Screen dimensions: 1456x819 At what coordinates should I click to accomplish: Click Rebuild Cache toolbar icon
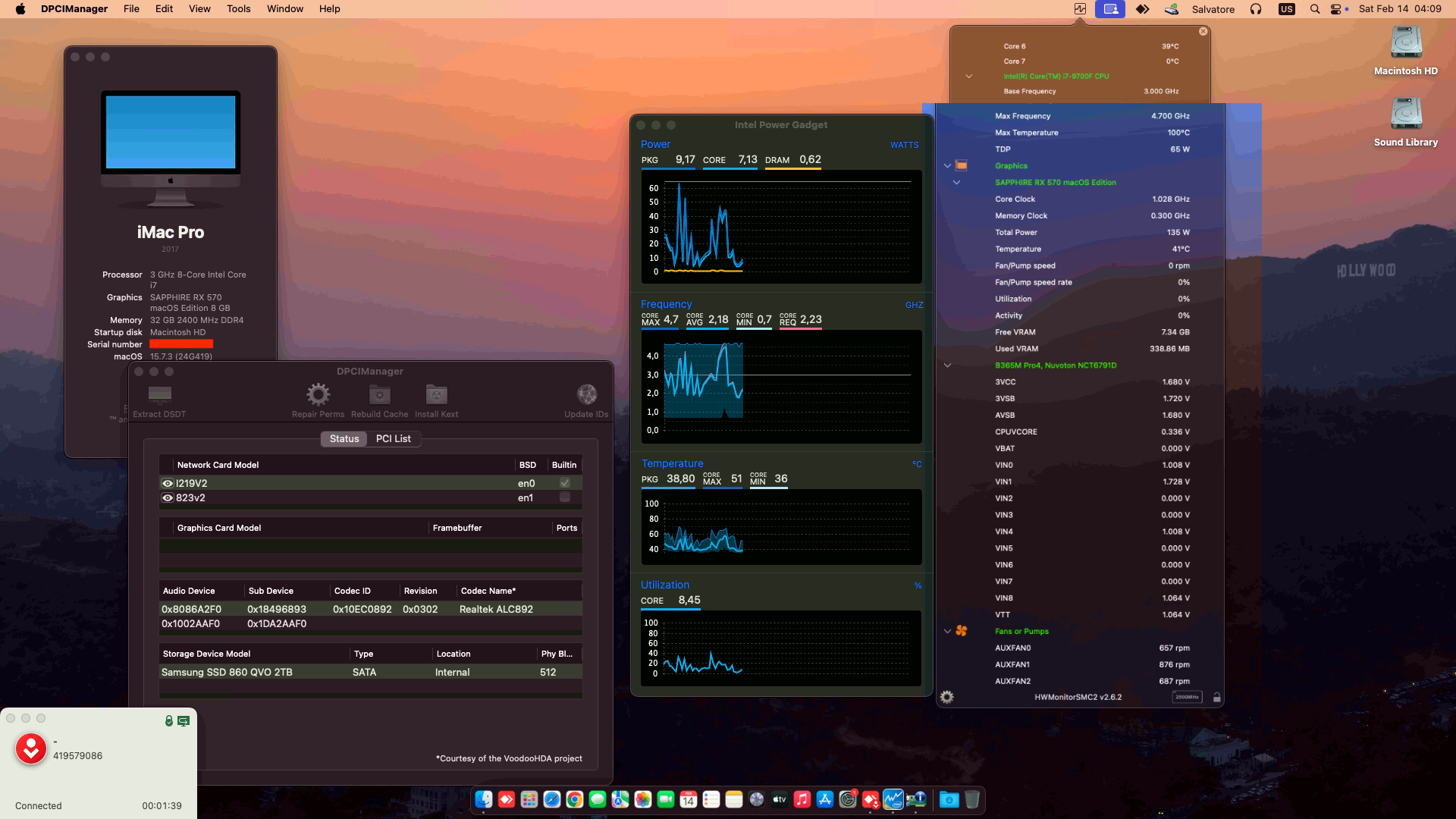pos(379,394)
